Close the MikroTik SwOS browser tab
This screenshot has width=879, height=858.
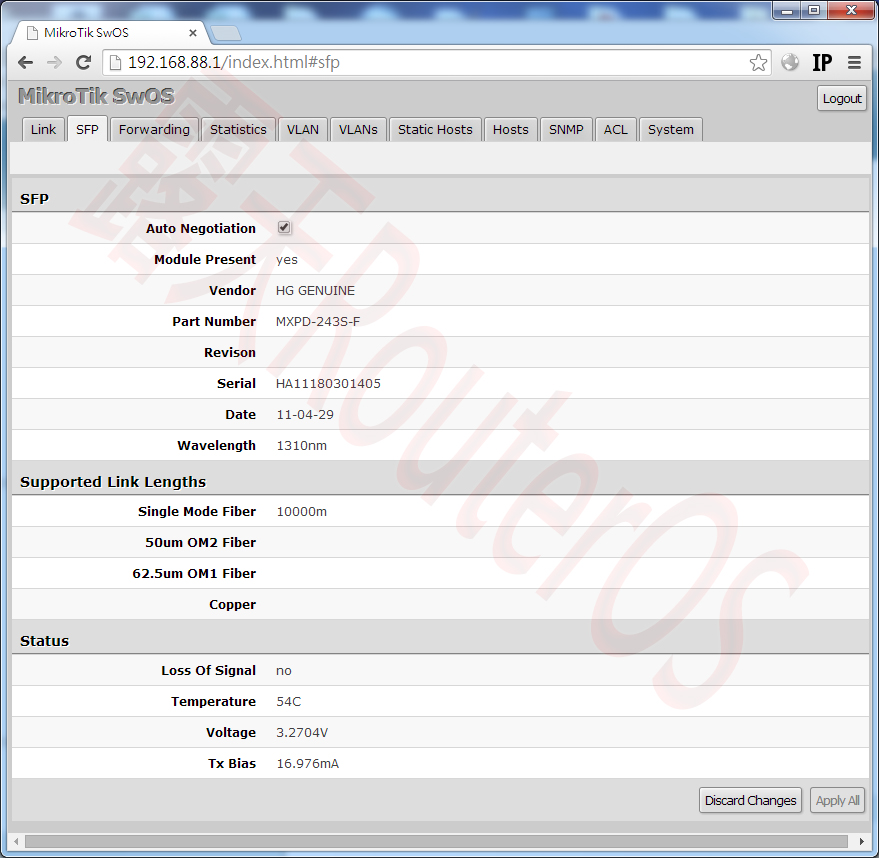tap(193, 33)
